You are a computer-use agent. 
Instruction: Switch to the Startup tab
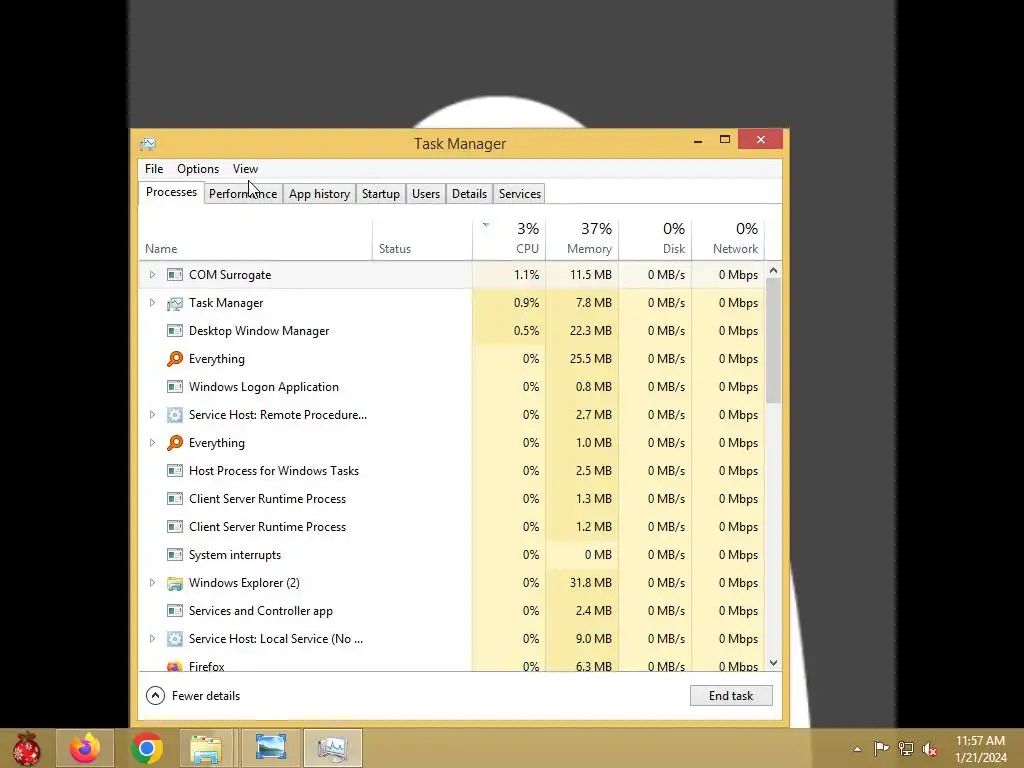[x=381, y=194]
